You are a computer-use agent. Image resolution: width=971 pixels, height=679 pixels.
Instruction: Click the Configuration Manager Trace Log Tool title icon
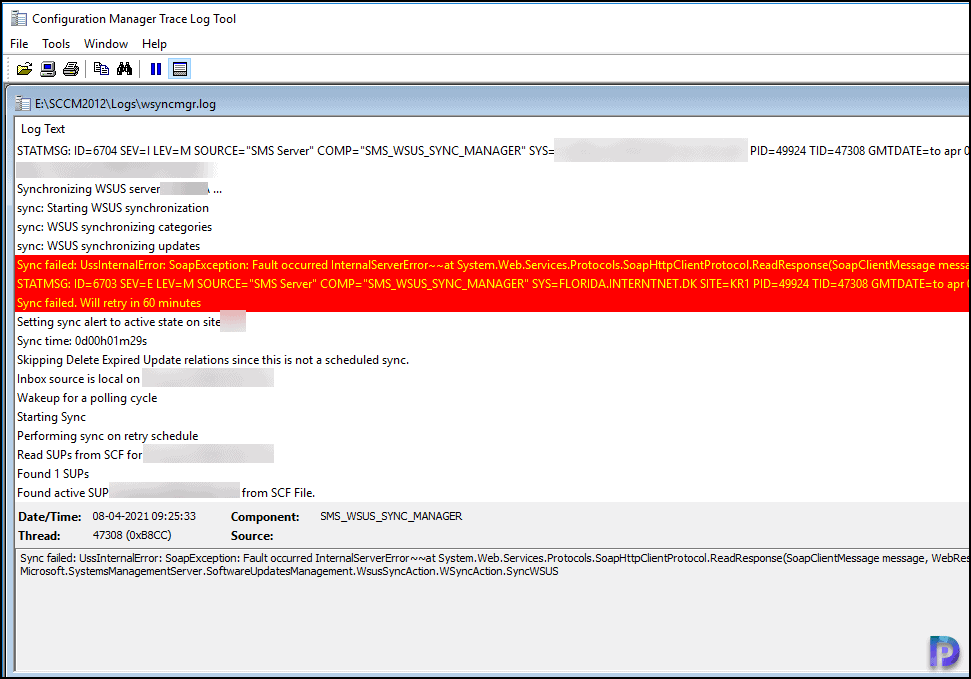click(x=19, y=19)
